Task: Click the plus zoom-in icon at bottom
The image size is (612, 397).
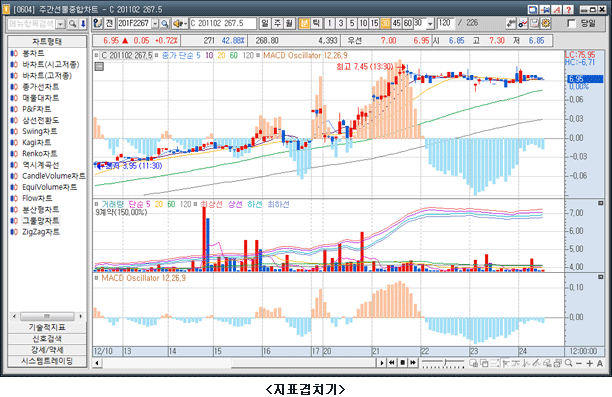Action: pyautogui.click(x=589, y=363)
